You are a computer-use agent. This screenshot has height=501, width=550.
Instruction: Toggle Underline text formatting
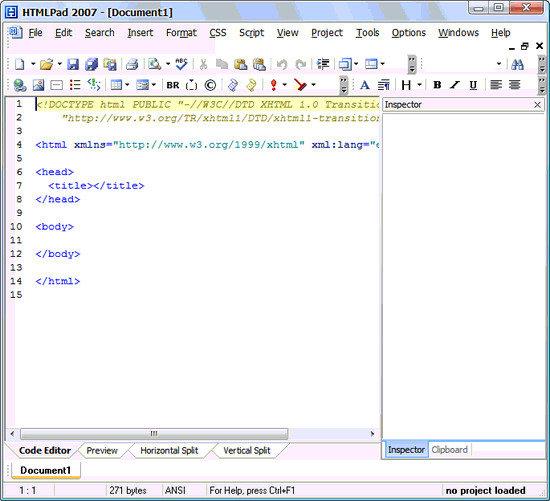click(x=473, y=85)
